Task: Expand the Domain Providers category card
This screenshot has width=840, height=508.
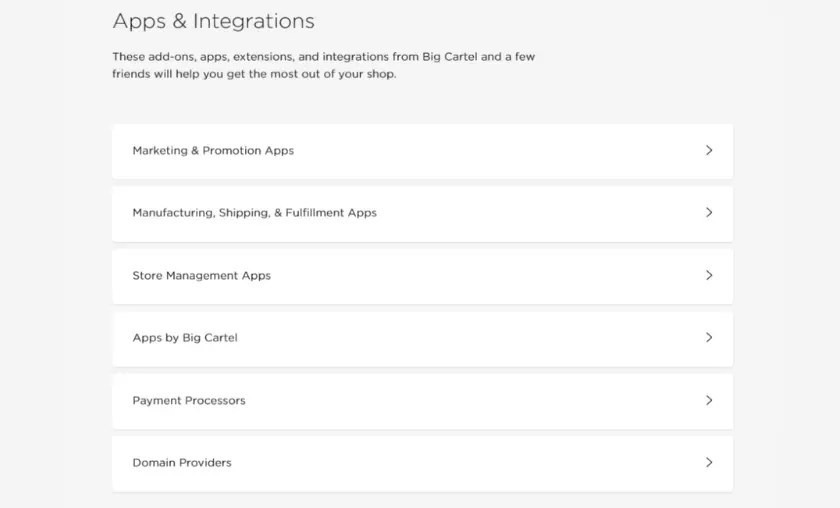Action: click(x=450, y=463)
